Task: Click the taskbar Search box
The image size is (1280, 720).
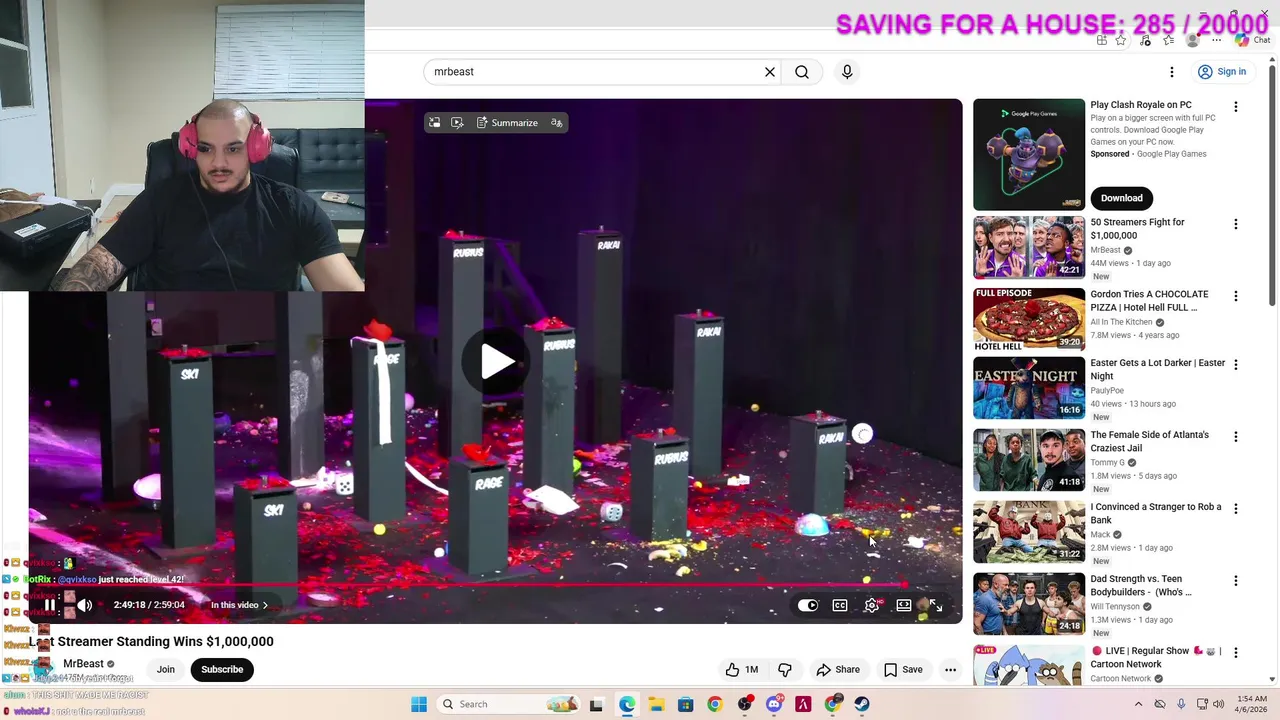Action: [x=509, y=704]
